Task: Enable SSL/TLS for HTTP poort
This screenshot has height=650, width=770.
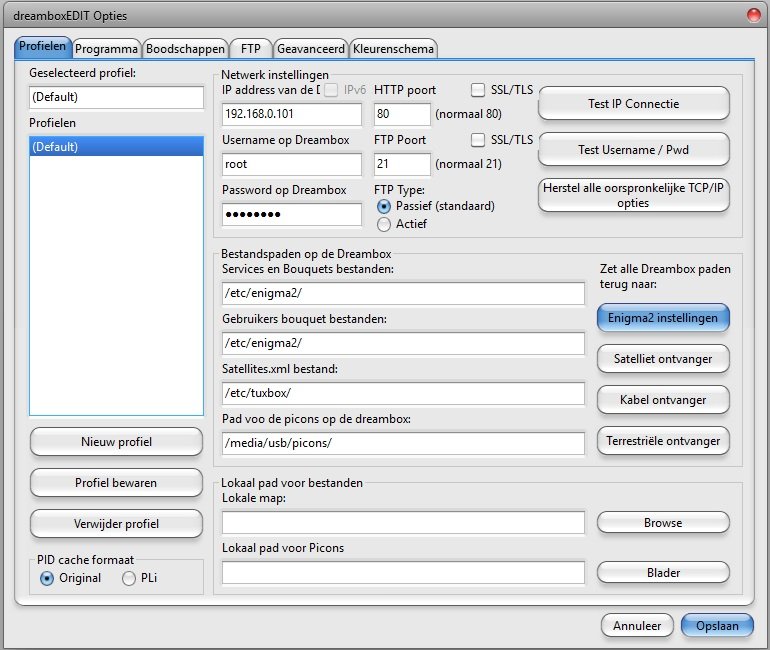Action: tap(478, 90)
